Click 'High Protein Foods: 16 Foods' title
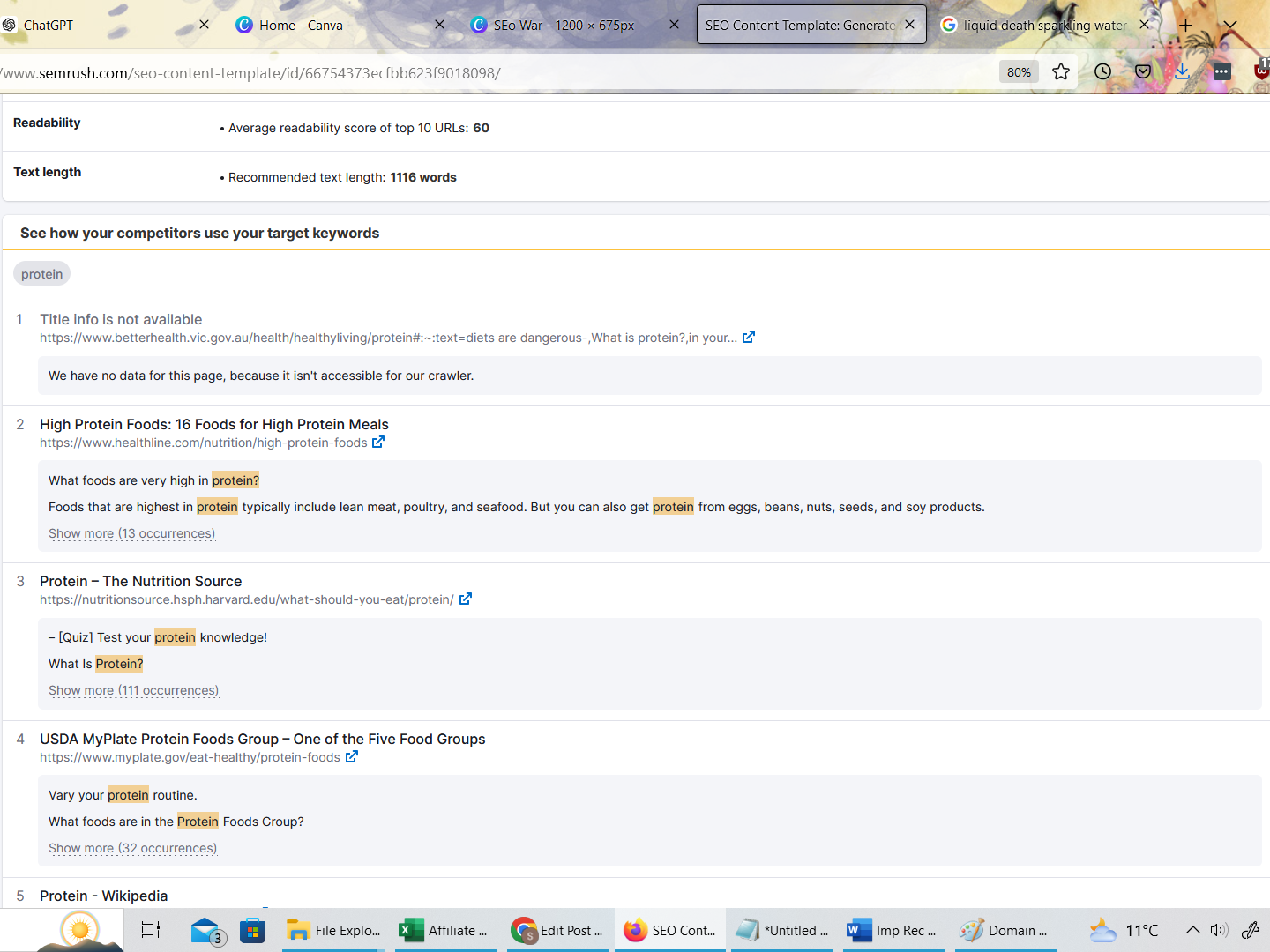 214,424
